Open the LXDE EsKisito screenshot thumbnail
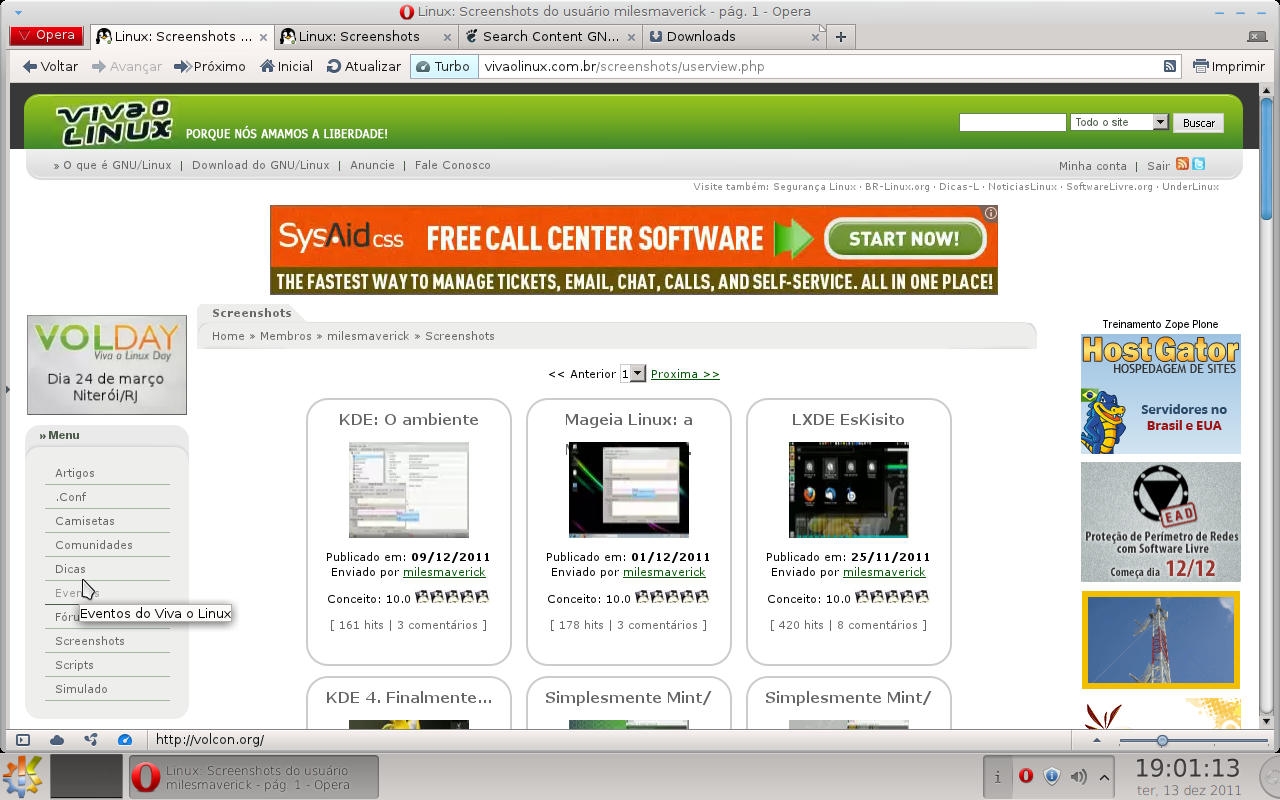Viewport: 1280px width, 800px height. (x=848, y=490)
